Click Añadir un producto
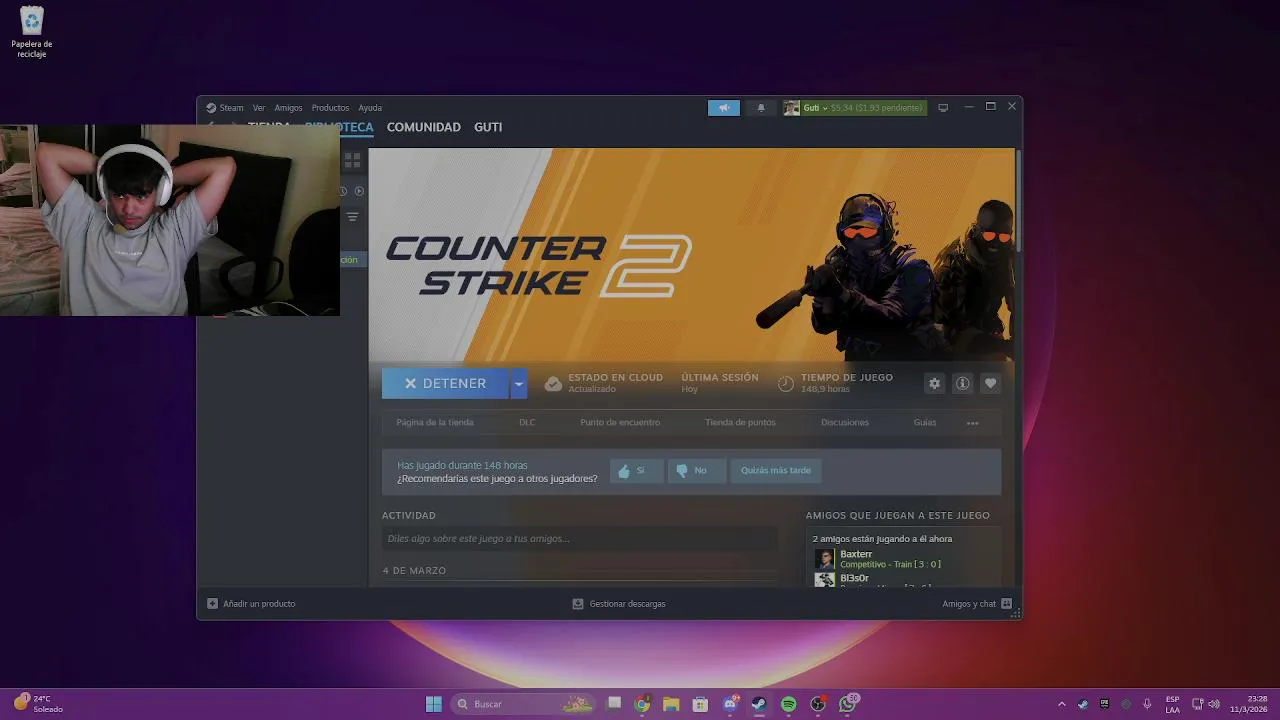This screenshot has width=1280, height=720. pyautogui.click(x=251, y=604)
